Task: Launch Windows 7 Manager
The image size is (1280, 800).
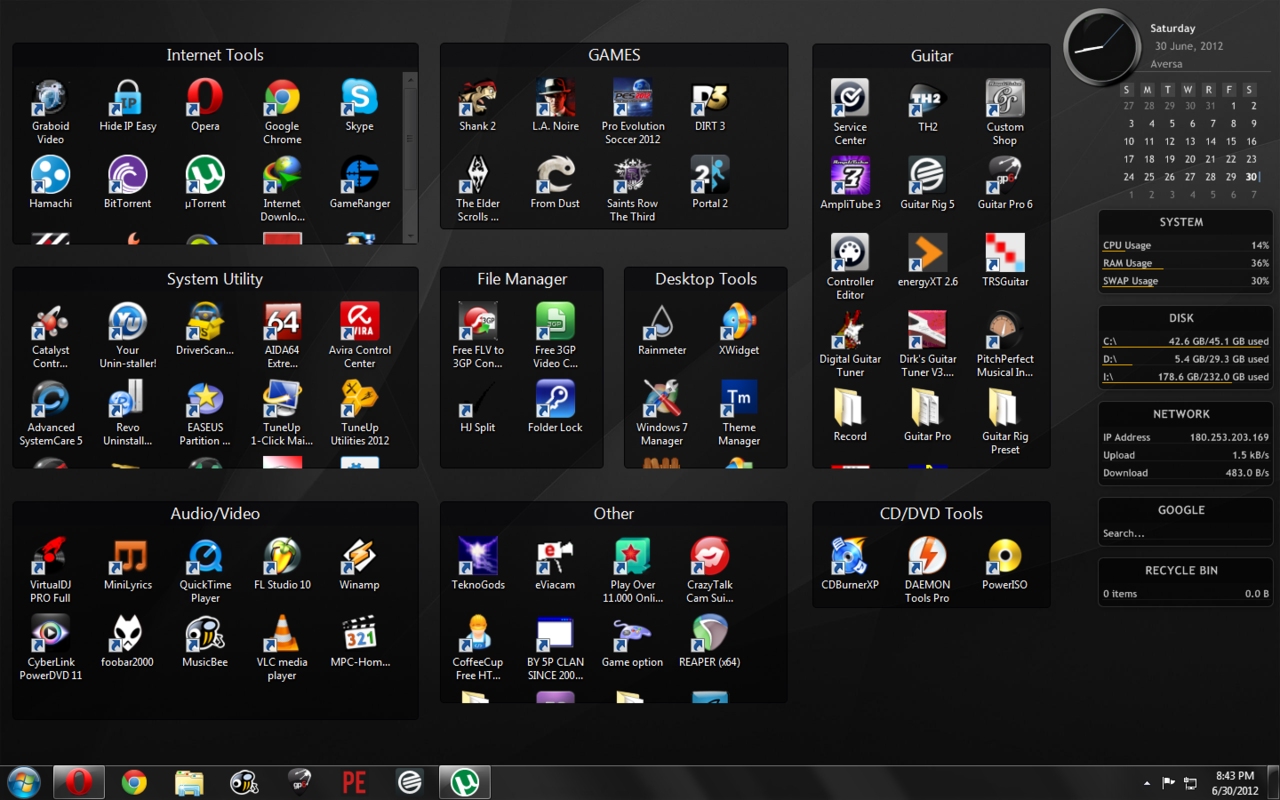Action: 661,413
